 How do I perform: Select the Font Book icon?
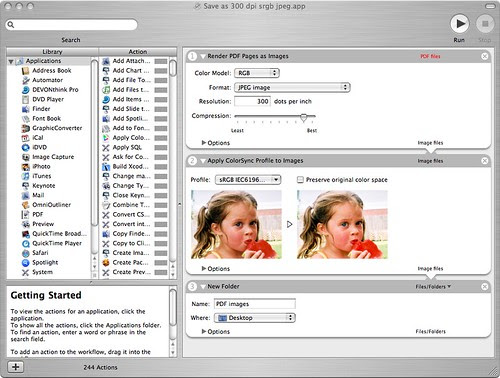coord(26,119)
